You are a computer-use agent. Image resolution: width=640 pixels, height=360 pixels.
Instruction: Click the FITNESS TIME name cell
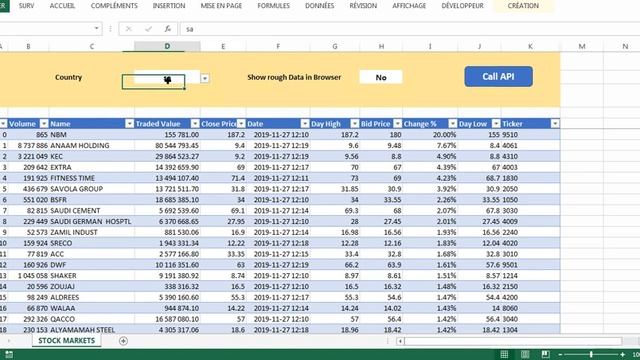pyautogui.click(x=91, y=178)
